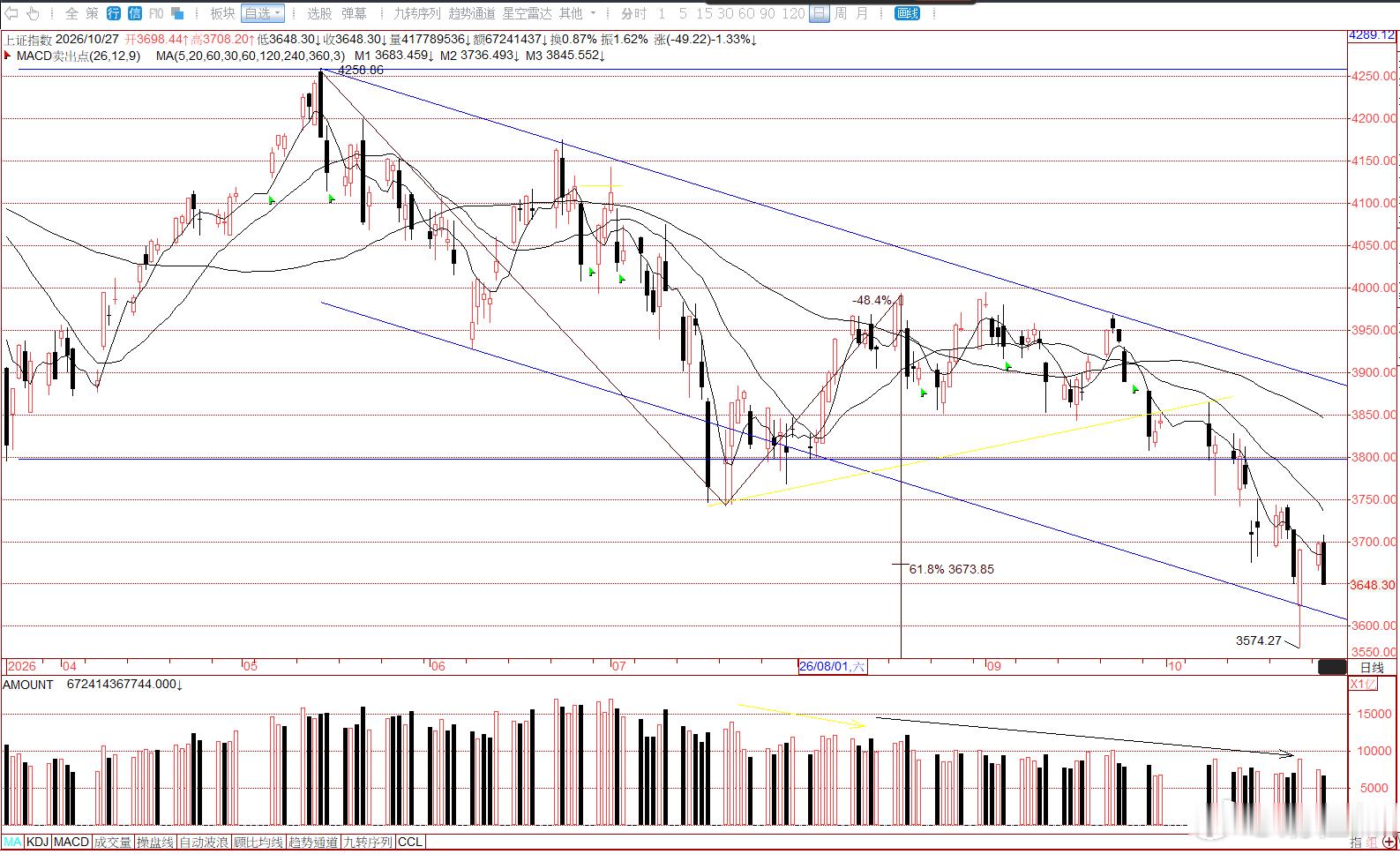Click the dark scroll thumb on time axis
Image resolution: width=1400 pixels, height=854 pixels.
1332,667
